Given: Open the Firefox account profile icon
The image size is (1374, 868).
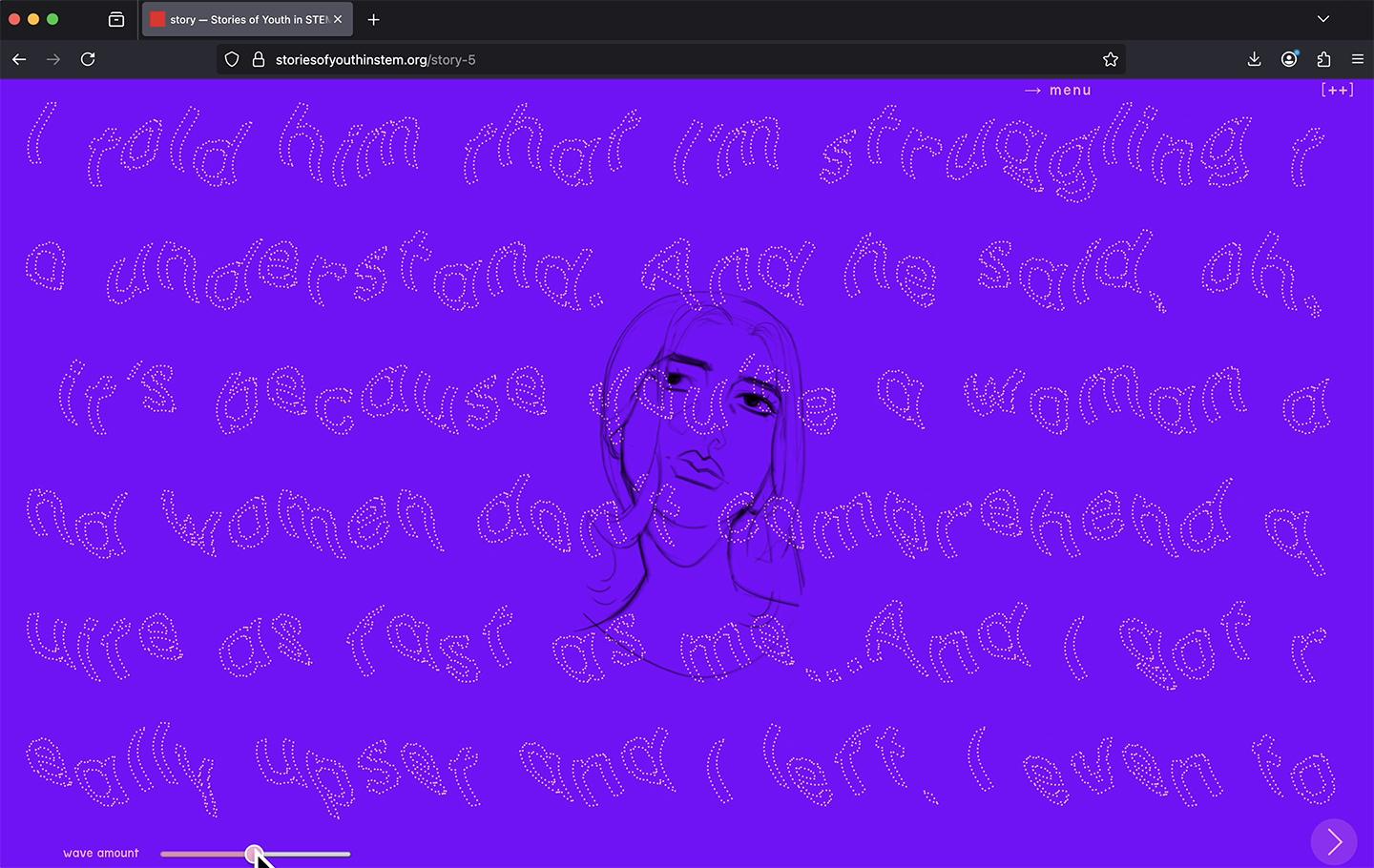Looking at the screenshot, I should pyautogui.click(x=1289, y=59).
